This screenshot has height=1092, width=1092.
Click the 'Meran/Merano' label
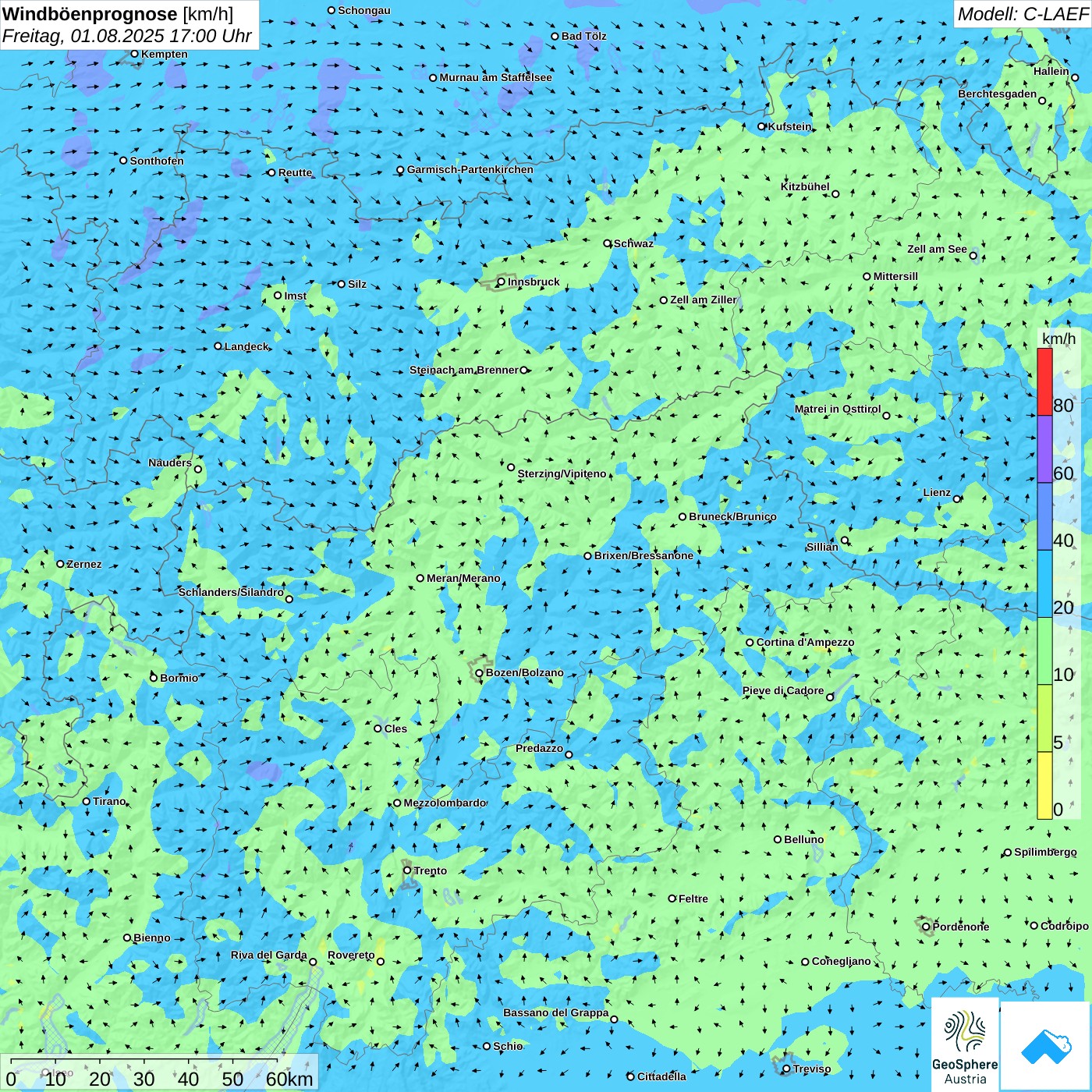[463, 578]
